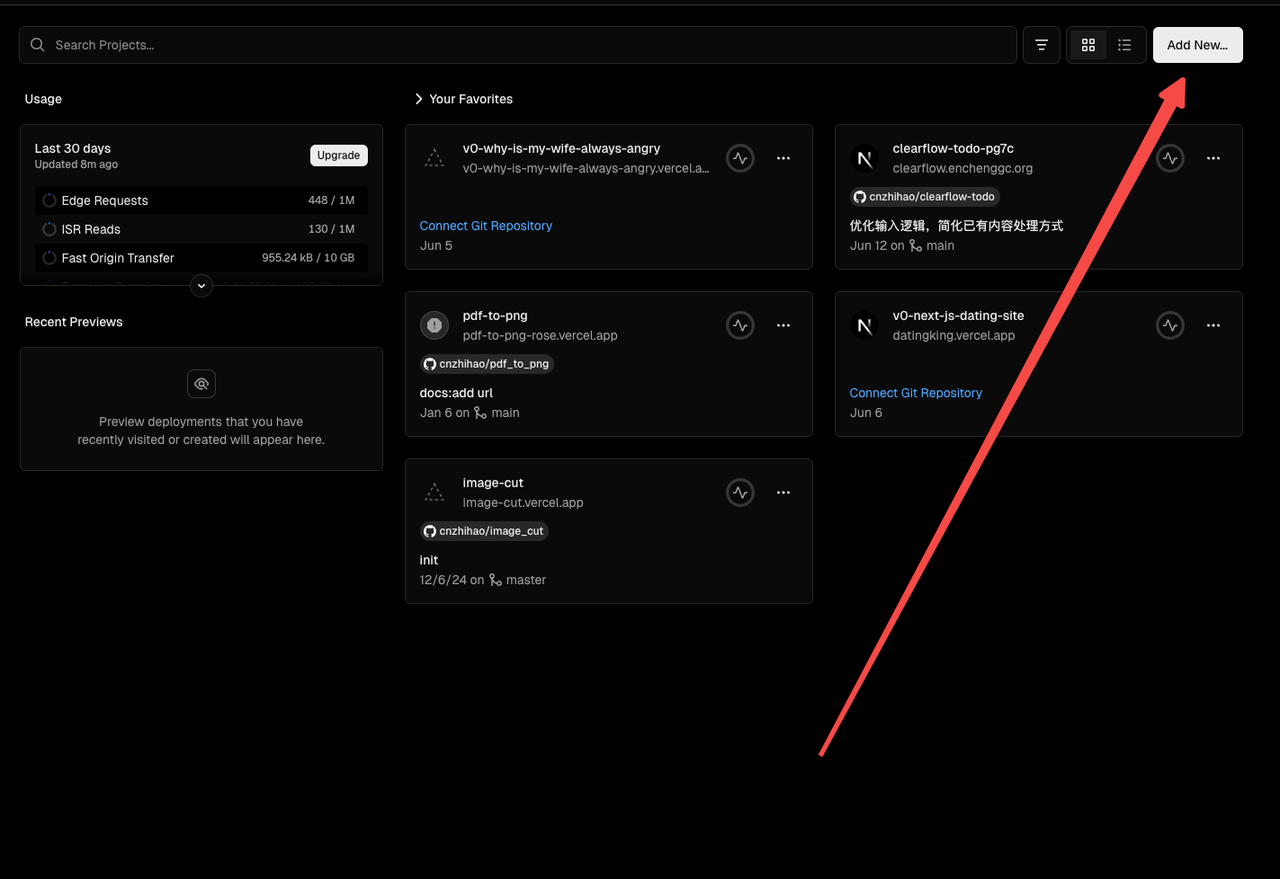
Task: Open activity icon for v0-why-is-my-wife-always-angry
Action: [x=740, y=158]
